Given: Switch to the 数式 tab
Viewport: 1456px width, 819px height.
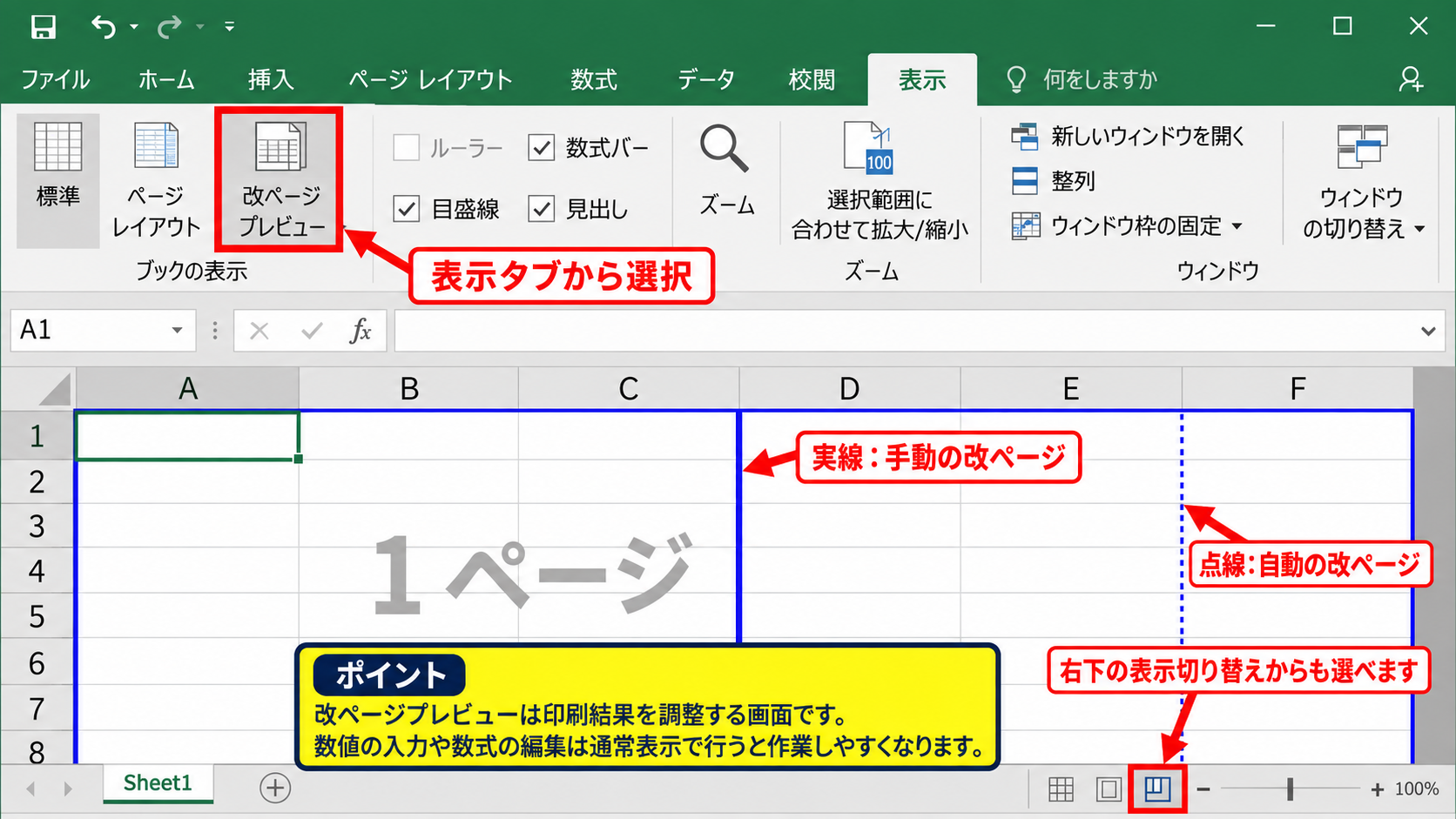Looking at the screenshot, I should coord(594,80).
